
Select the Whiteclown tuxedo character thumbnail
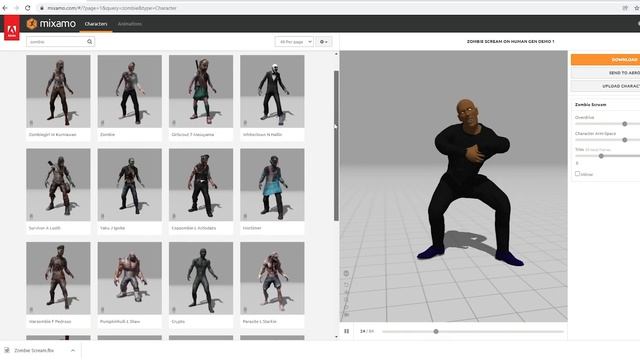pos(272,91)
